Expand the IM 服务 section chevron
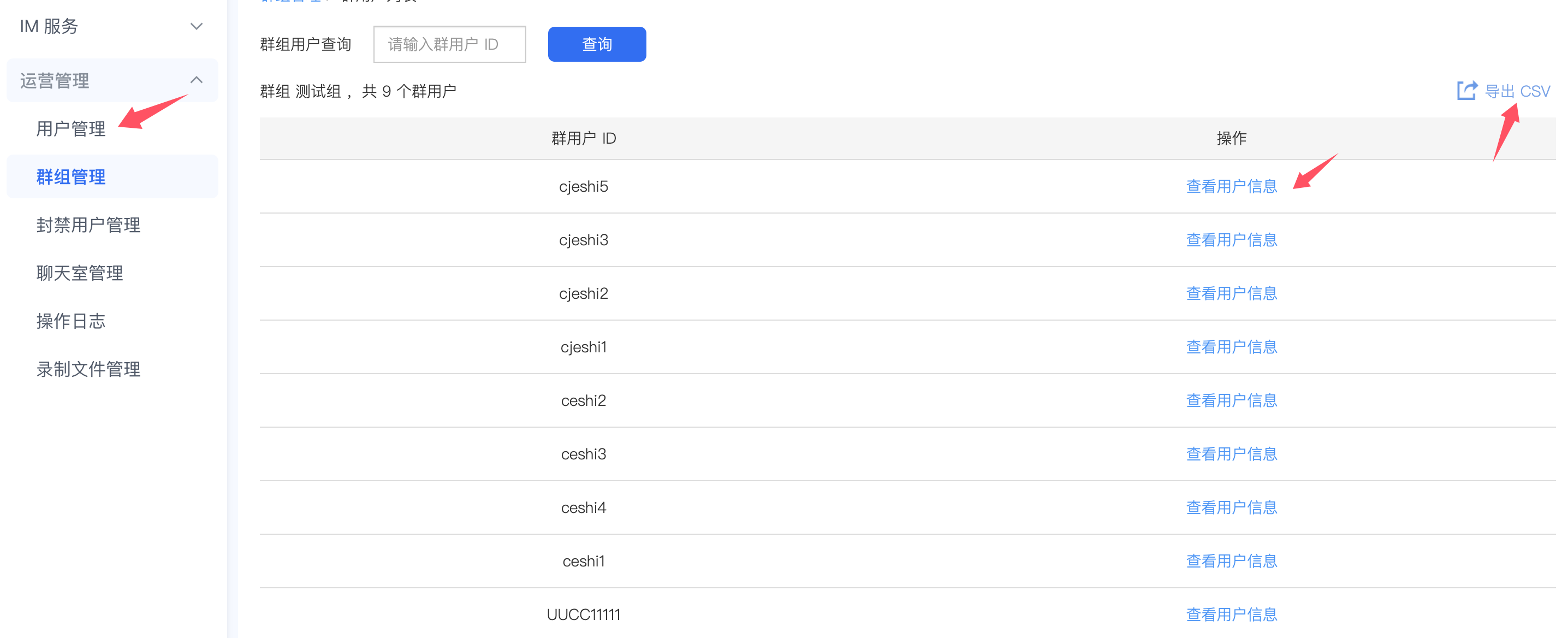 click(196, 26)
